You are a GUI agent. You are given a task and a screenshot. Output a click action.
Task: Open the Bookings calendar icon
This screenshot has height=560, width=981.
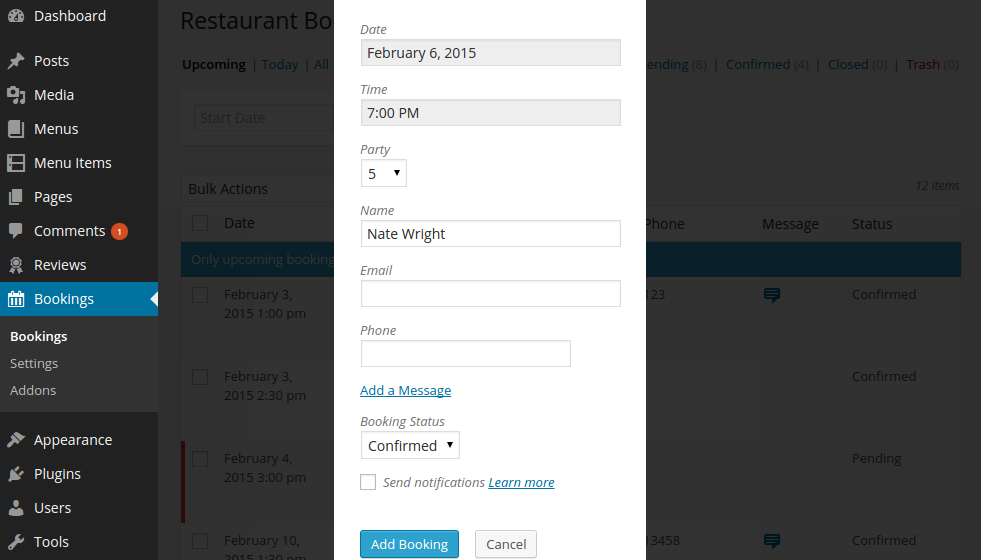point(16,299)
